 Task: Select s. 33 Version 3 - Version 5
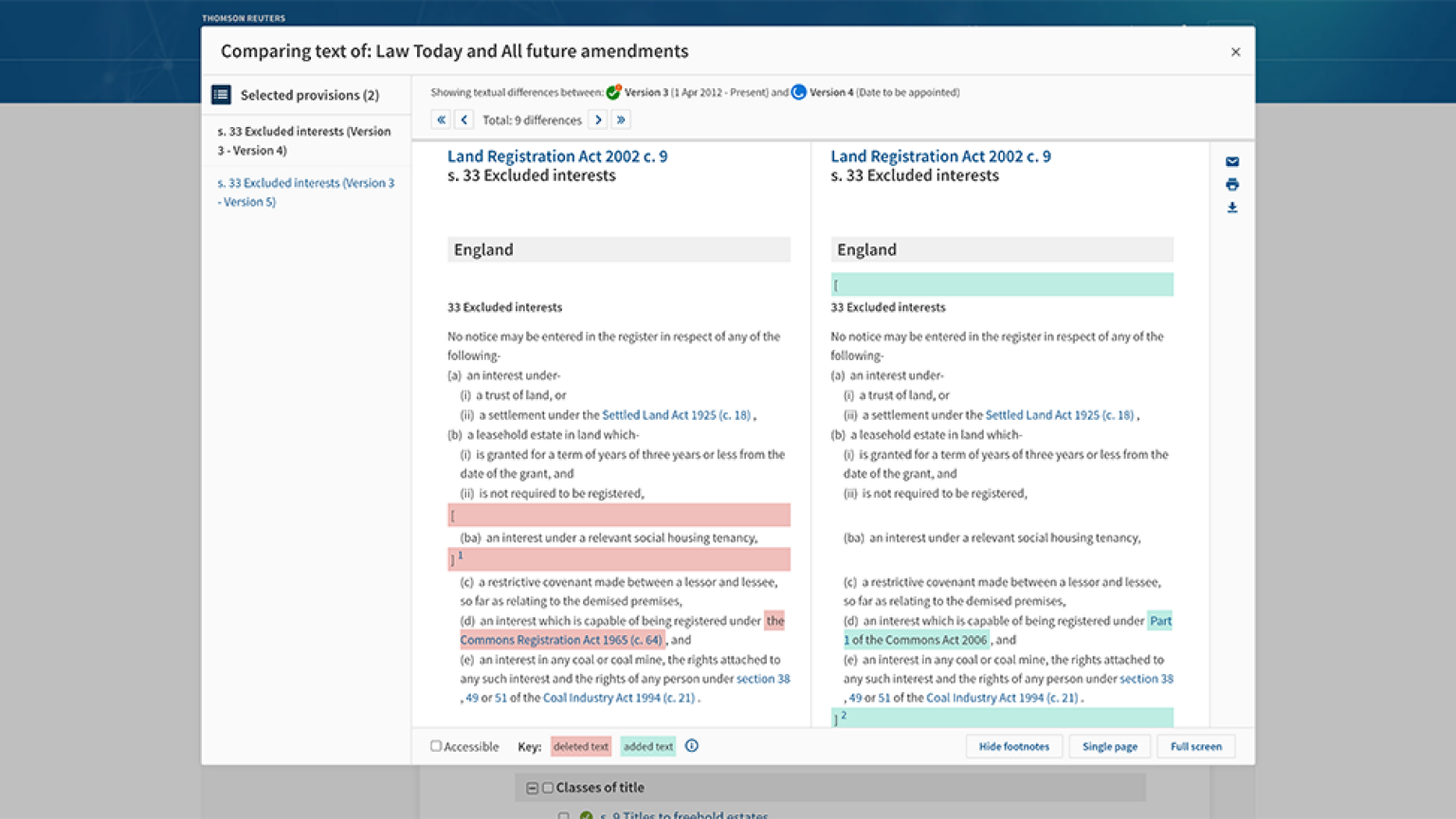coord(305,192)
